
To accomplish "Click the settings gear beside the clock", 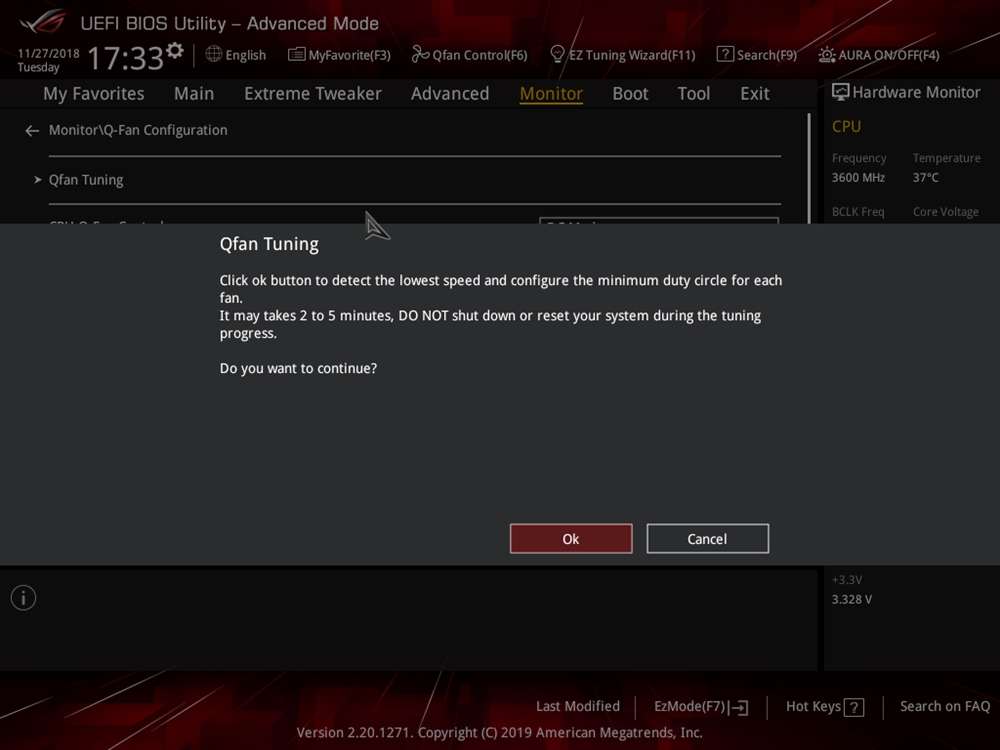I will click(x=175, y=50).
